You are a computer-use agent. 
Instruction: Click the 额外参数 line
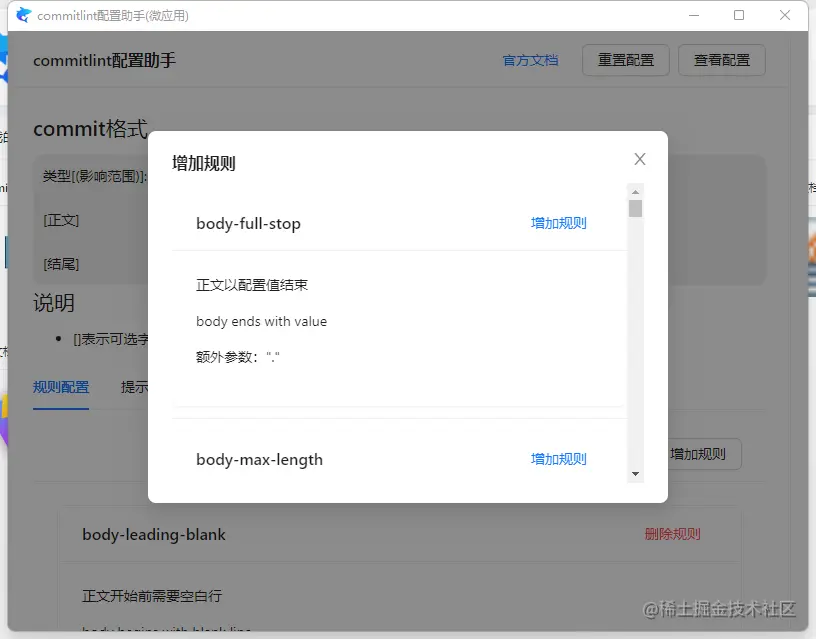click(238, 357)
